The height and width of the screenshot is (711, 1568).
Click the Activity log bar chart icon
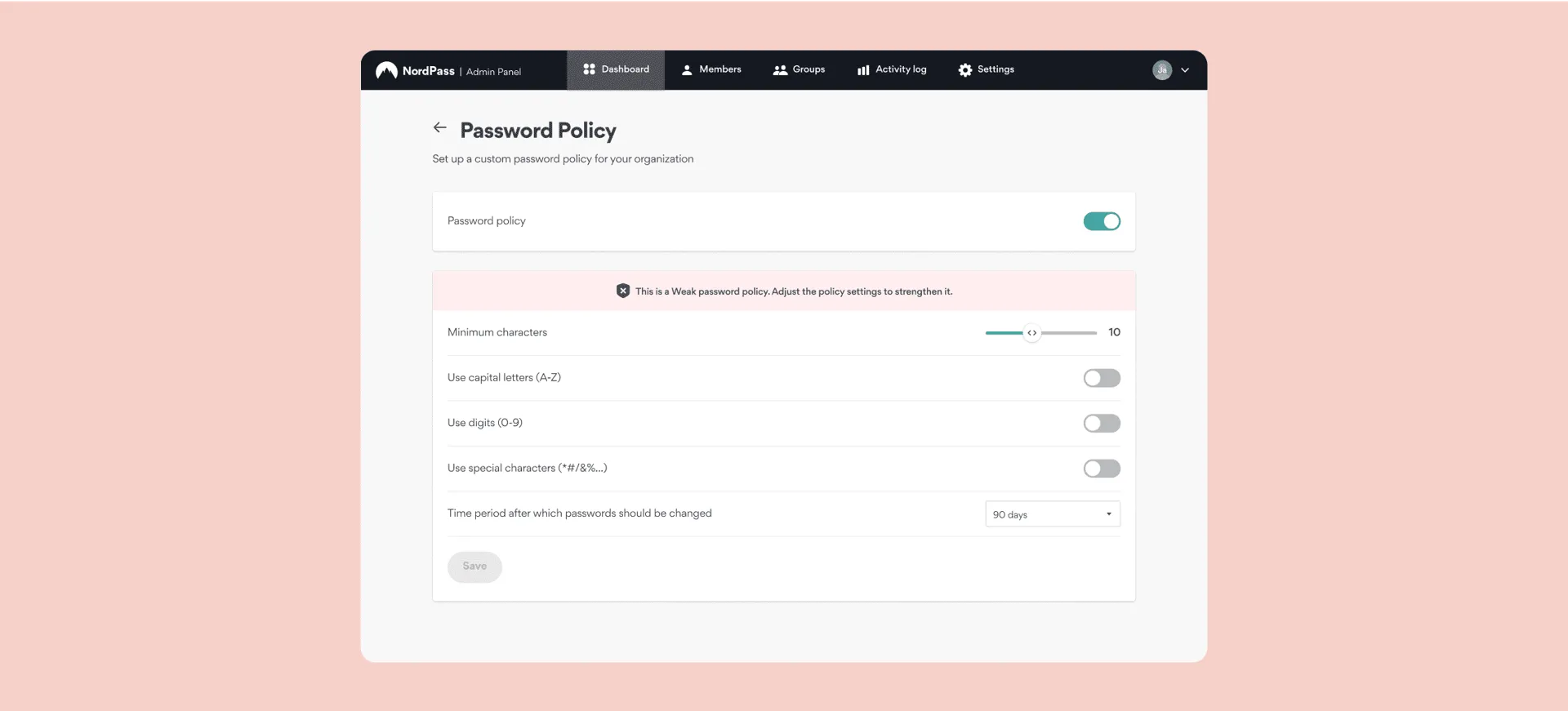tap(863, 70)
